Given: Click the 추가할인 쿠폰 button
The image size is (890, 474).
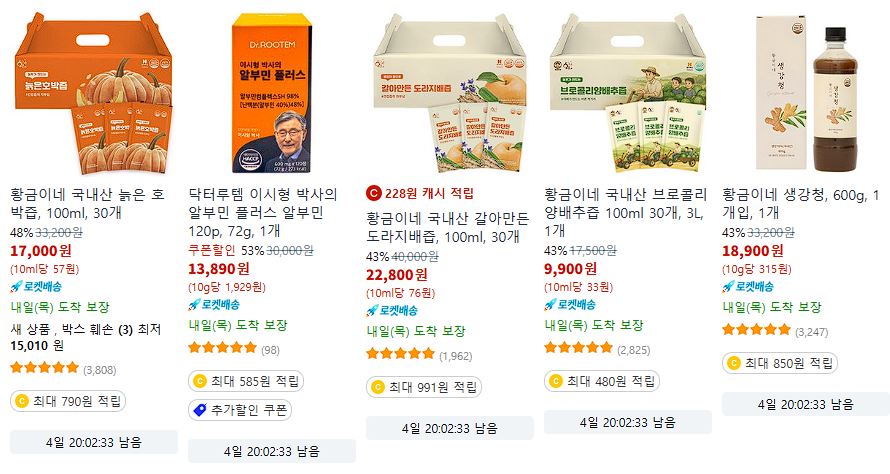Looking at the screenshot, I should coord(240,410).
